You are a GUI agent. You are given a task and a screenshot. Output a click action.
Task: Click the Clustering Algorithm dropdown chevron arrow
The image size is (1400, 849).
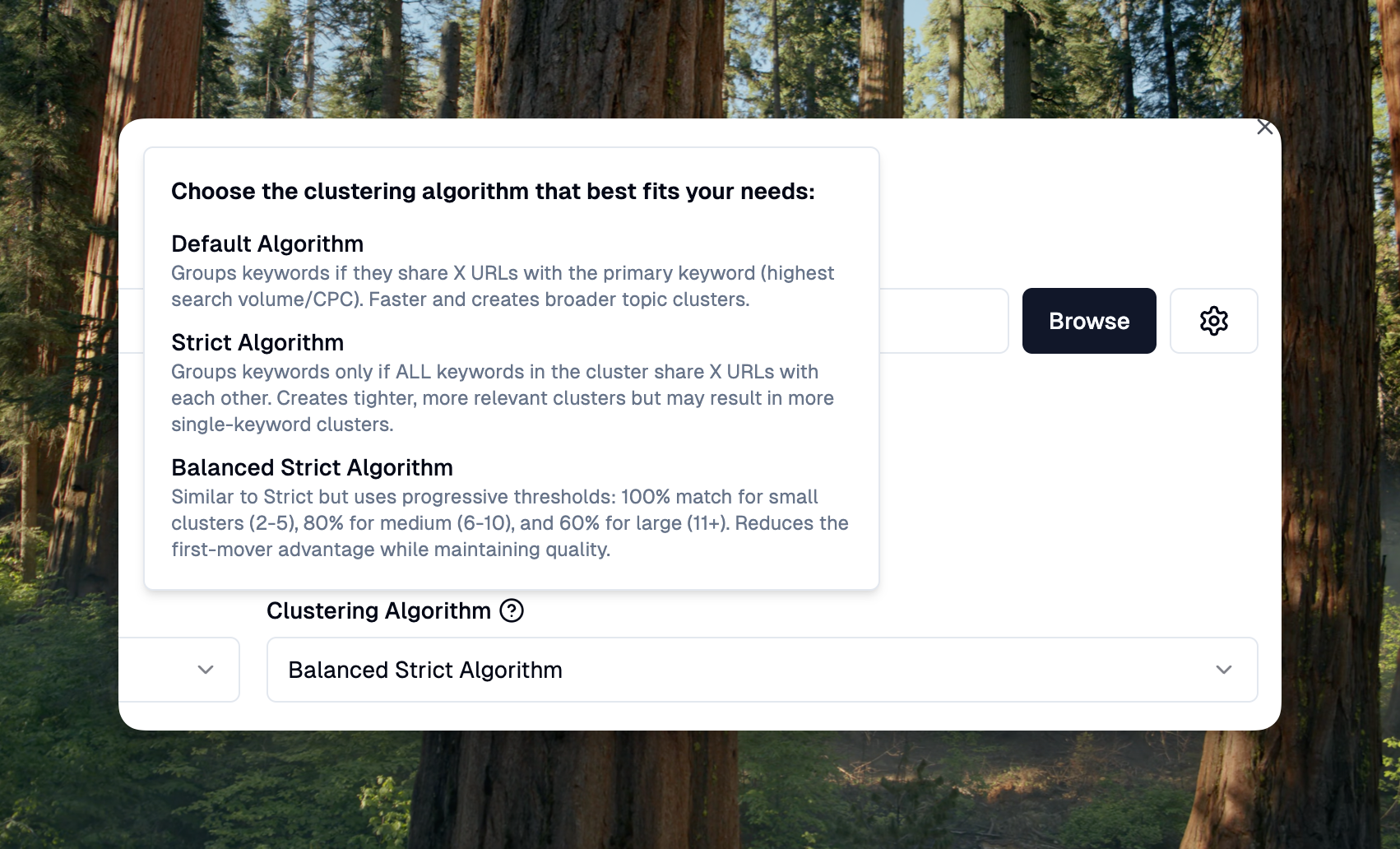[1223, 670]
